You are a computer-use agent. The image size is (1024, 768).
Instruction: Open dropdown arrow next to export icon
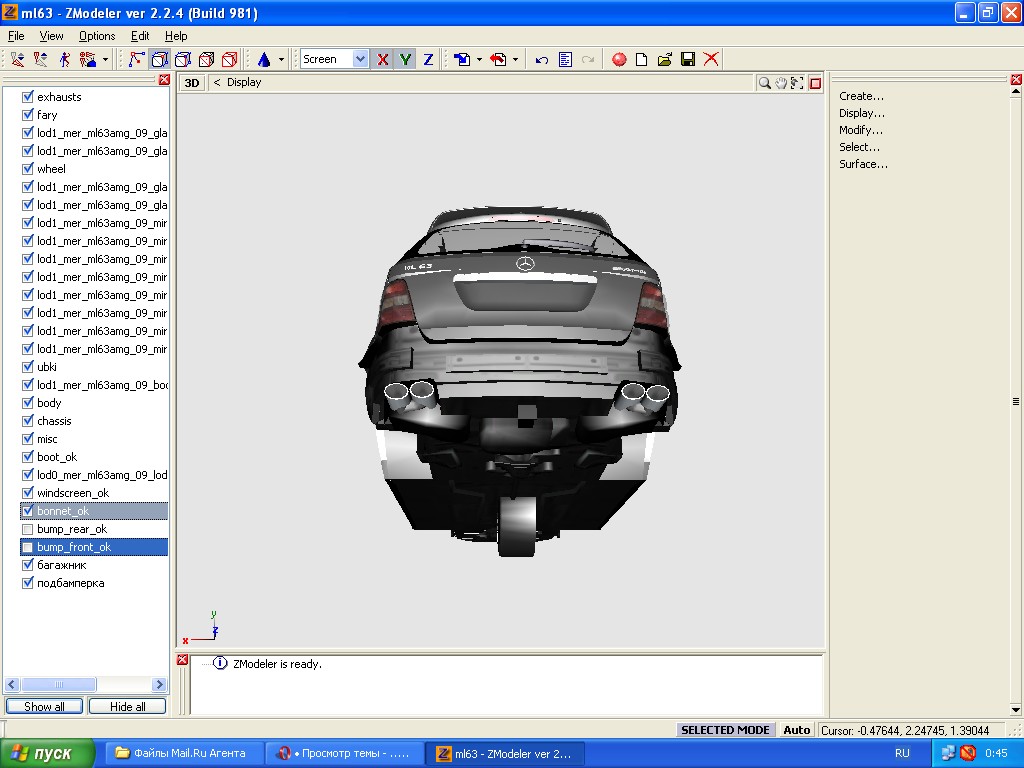click(515, 59)
